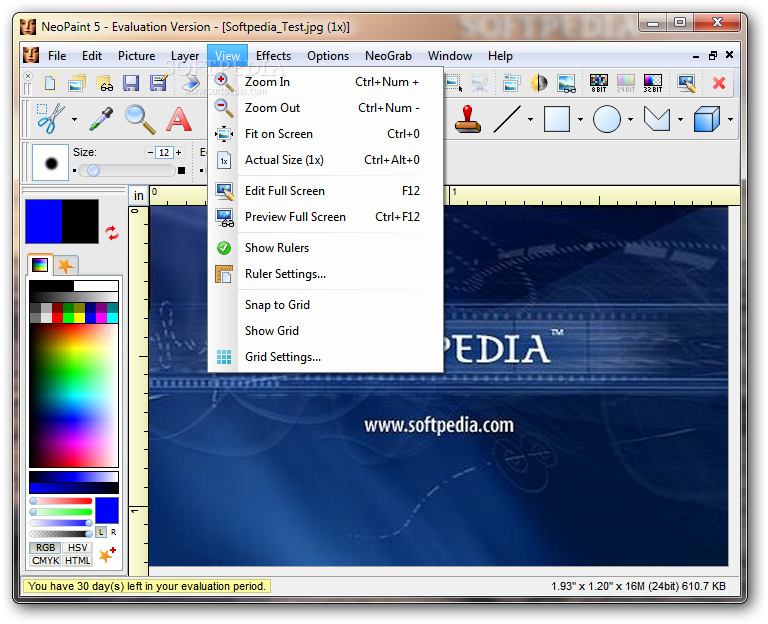Choose Preview Full Screen
The image size is (768, 624).
[325, 216]
